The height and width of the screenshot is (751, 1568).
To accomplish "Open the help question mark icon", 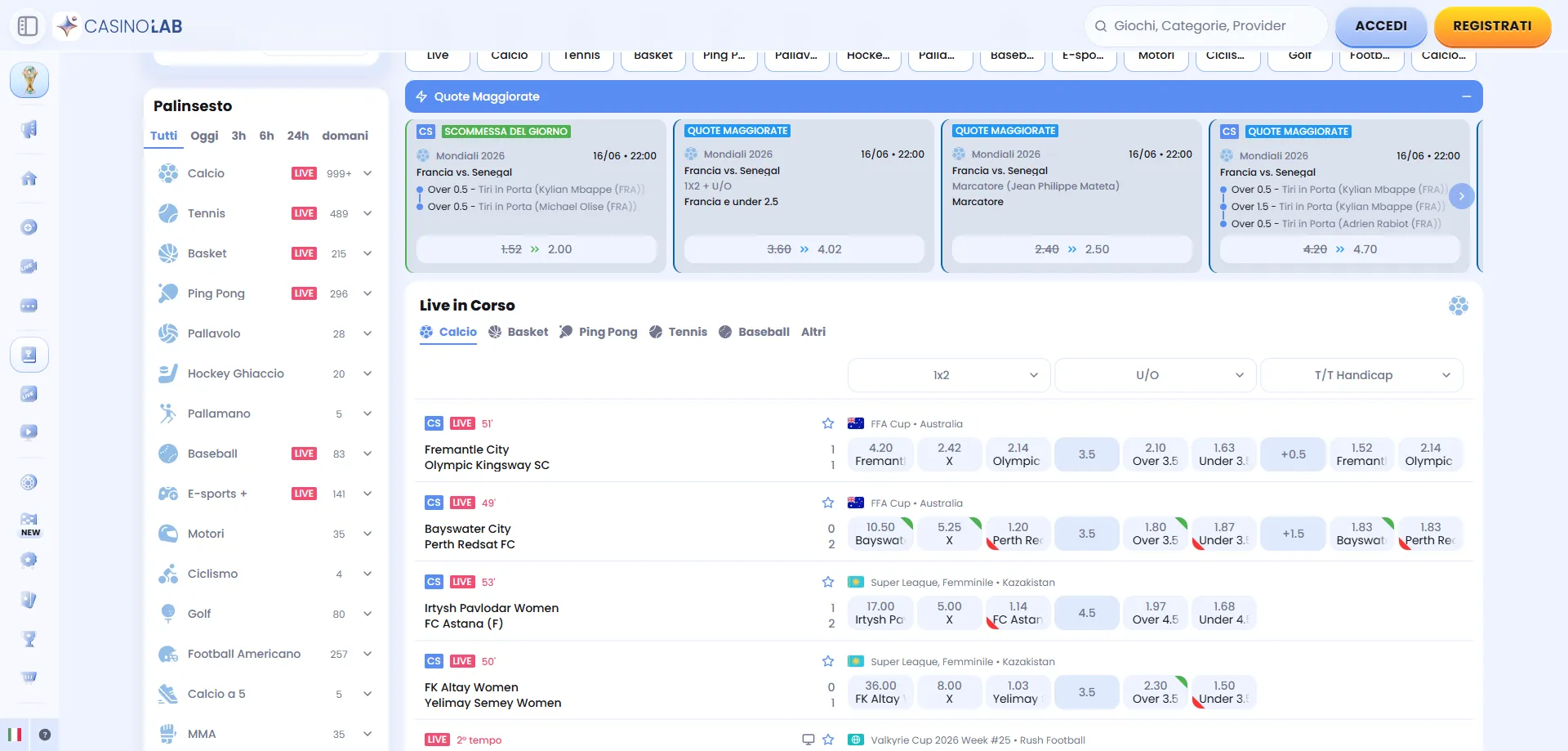I will coord(45,735).
